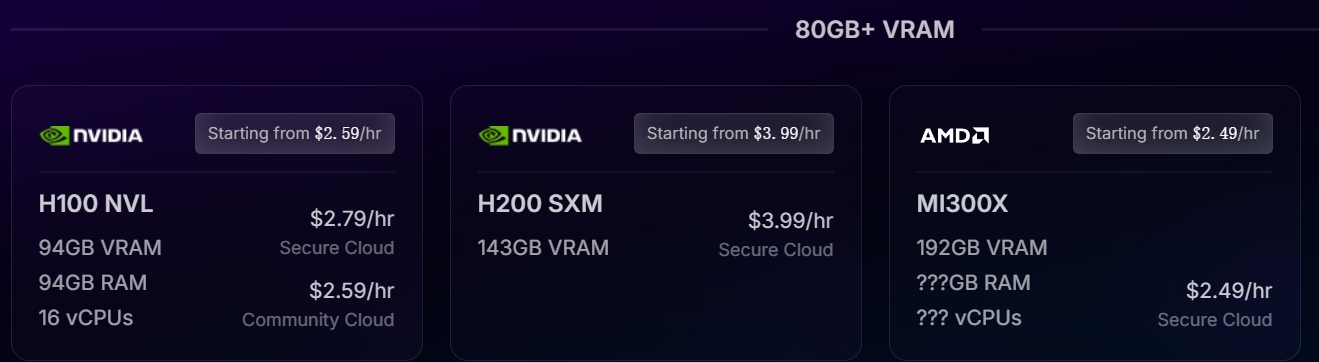
Task: Click the 192GB VRAM spec text
Action: (x=982, y=247)
